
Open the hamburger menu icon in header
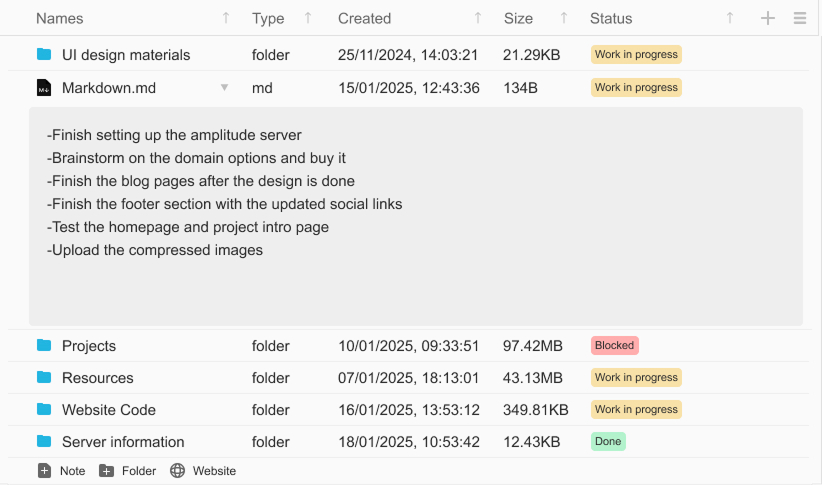799,18
